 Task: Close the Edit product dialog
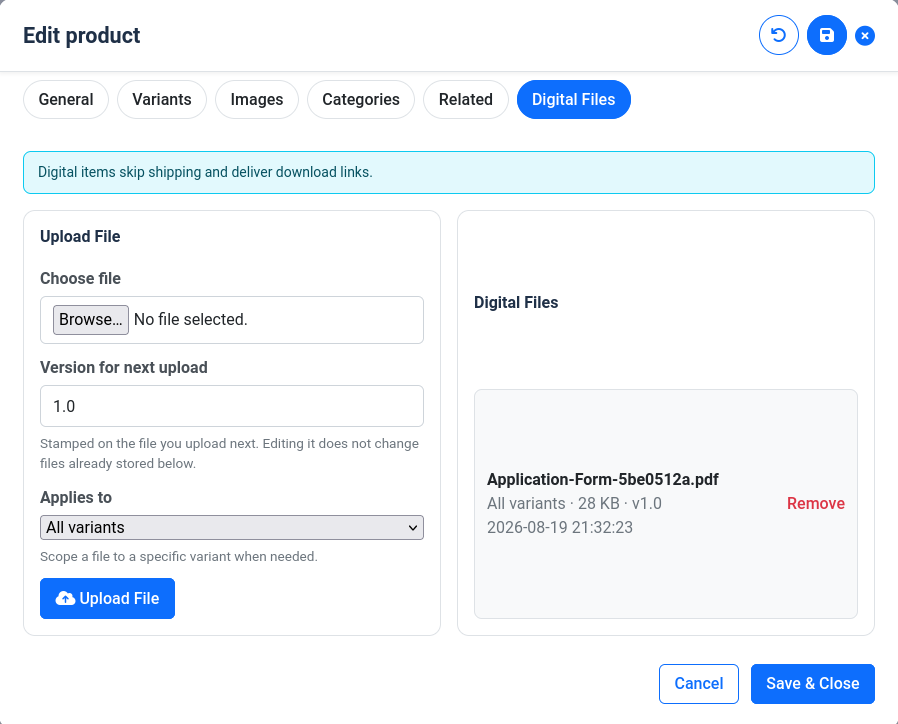(865, 36)
